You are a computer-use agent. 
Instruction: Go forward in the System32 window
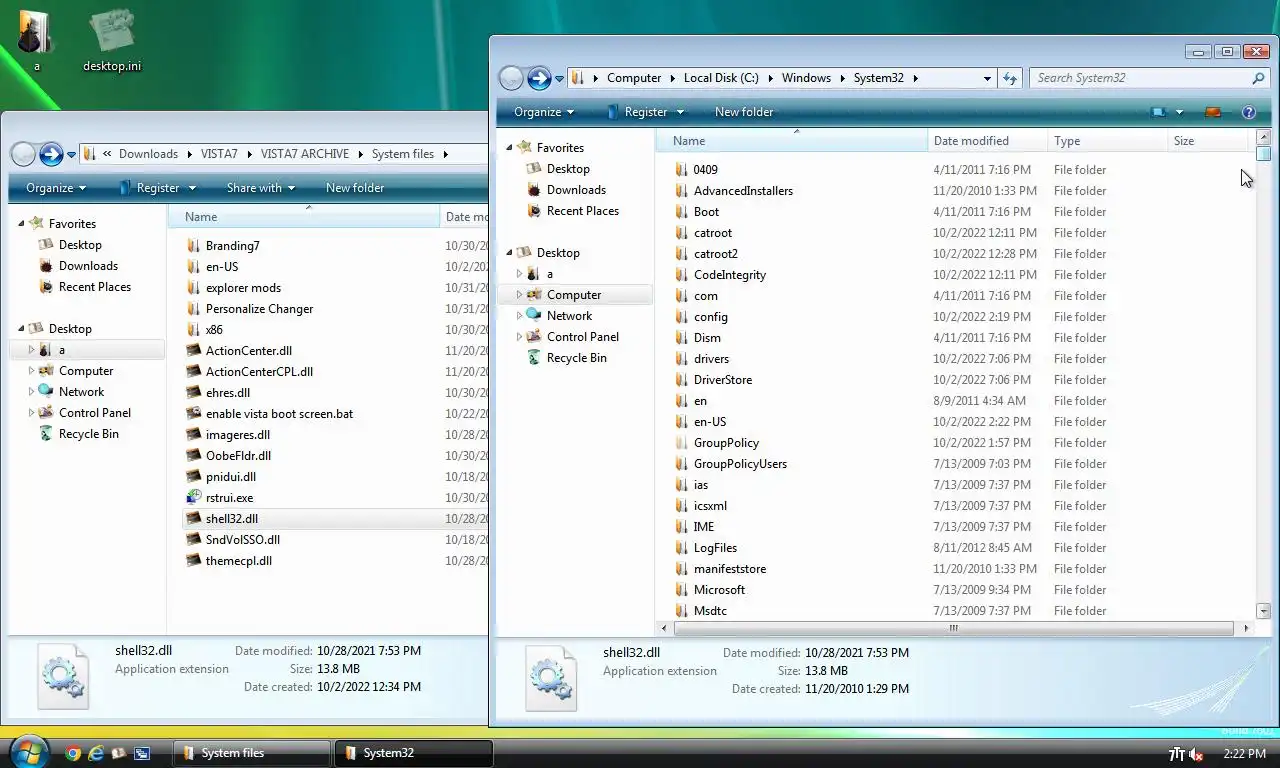539,78
